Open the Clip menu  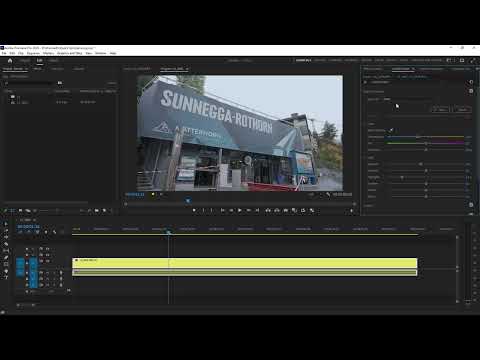click(x=21, y=53)
